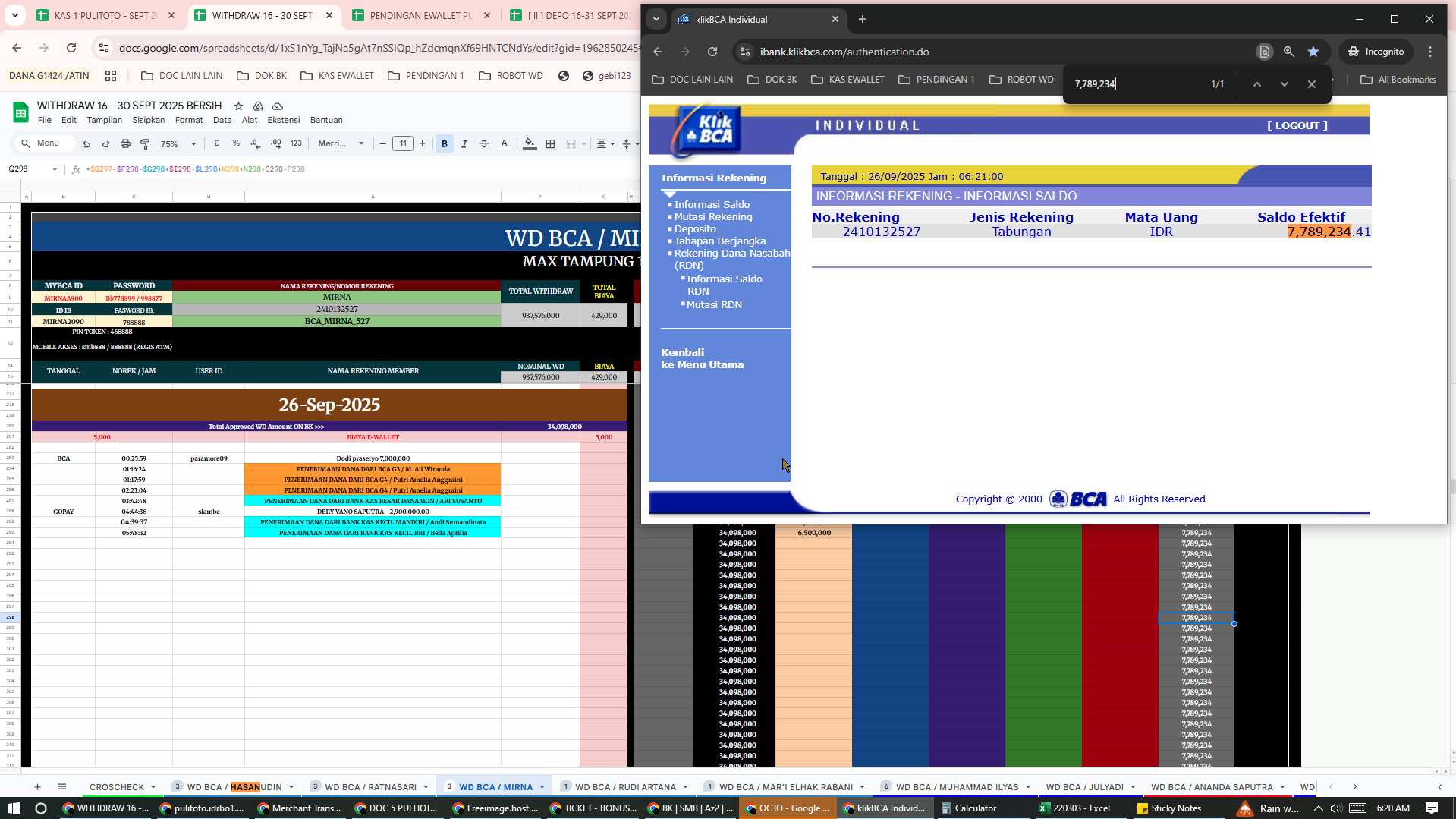The width and height of the screenshot is (1456, 819).
Task: Close the find bar in KlikBCA window
Action: tap(1311, 84)
